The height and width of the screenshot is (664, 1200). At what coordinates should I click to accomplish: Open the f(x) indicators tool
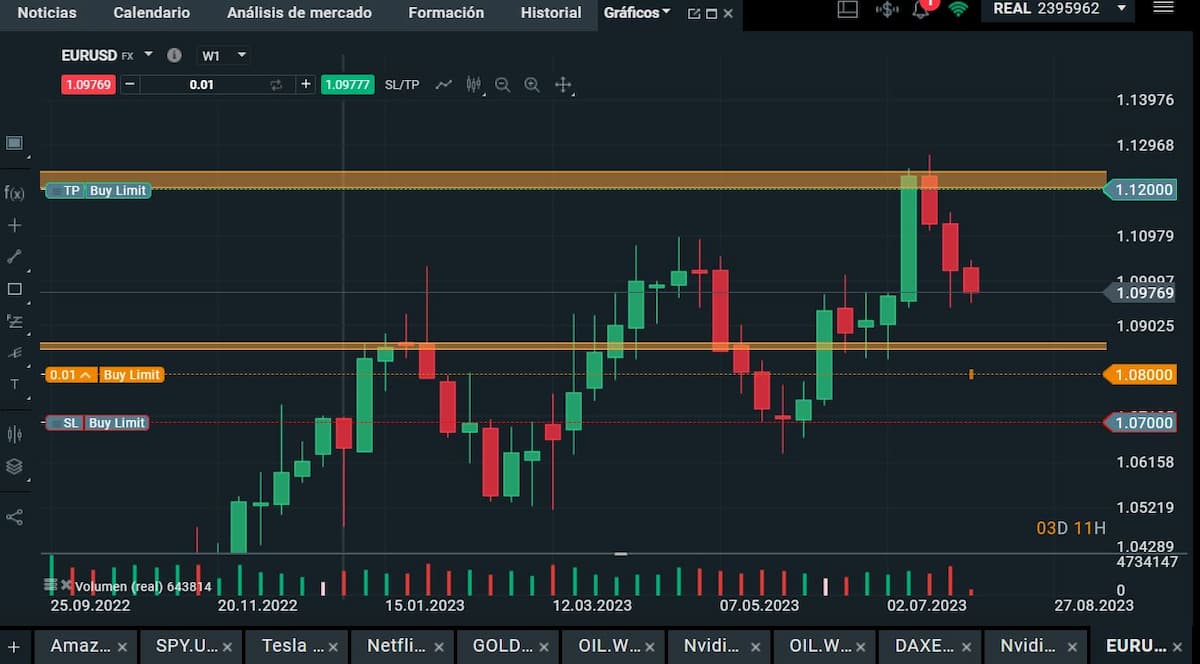coord(14,193)
